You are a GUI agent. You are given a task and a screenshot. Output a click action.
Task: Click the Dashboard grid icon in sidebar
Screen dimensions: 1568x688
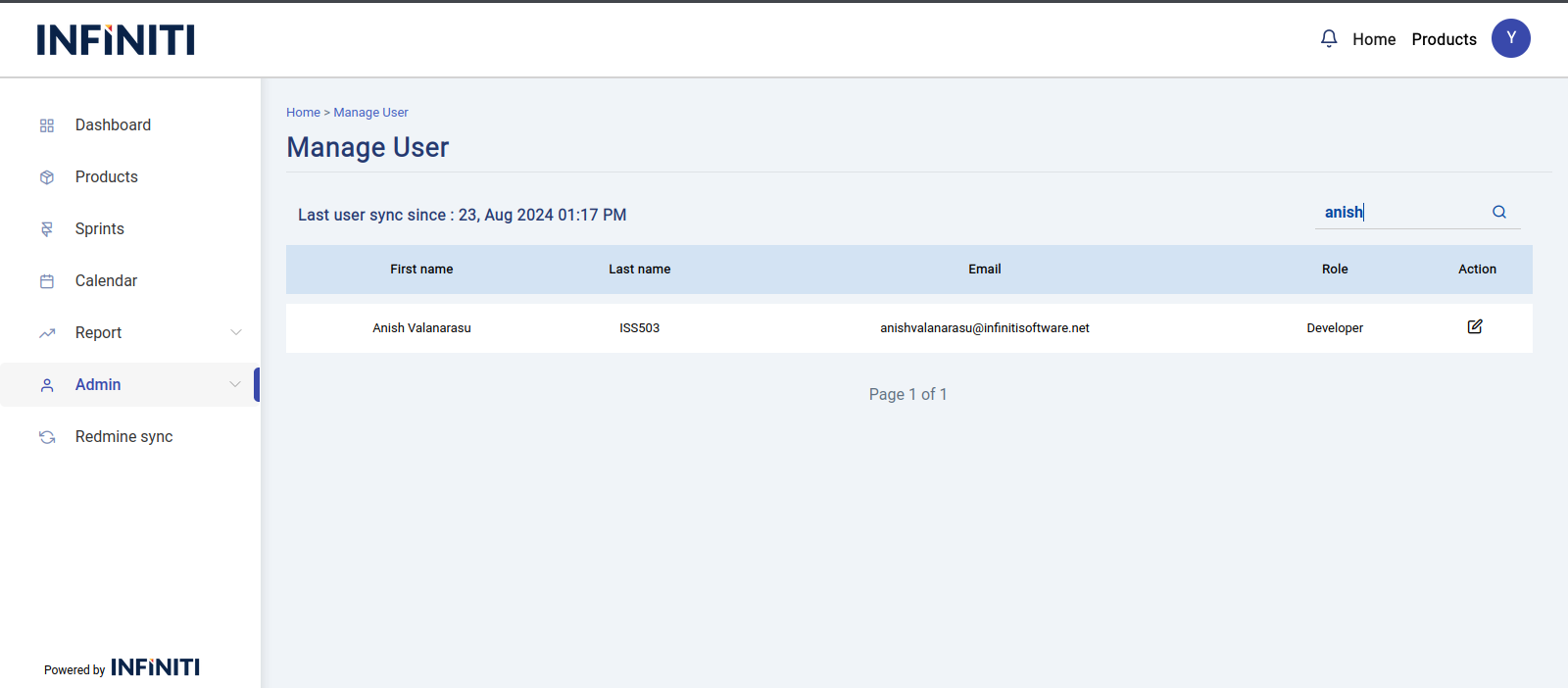pos(47,125)
